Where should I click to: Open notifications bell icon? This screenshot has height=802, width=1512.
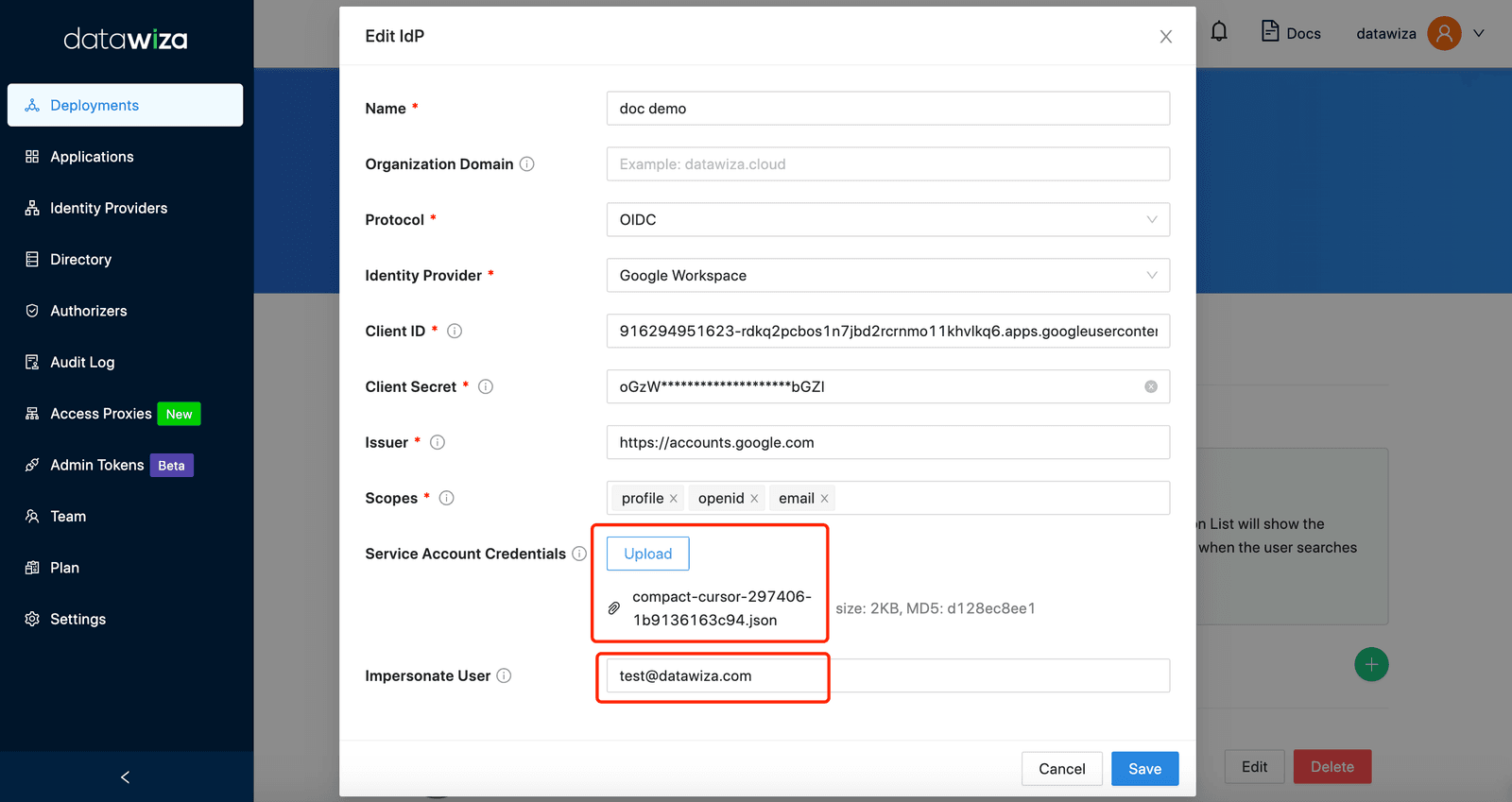(1219, 32)
